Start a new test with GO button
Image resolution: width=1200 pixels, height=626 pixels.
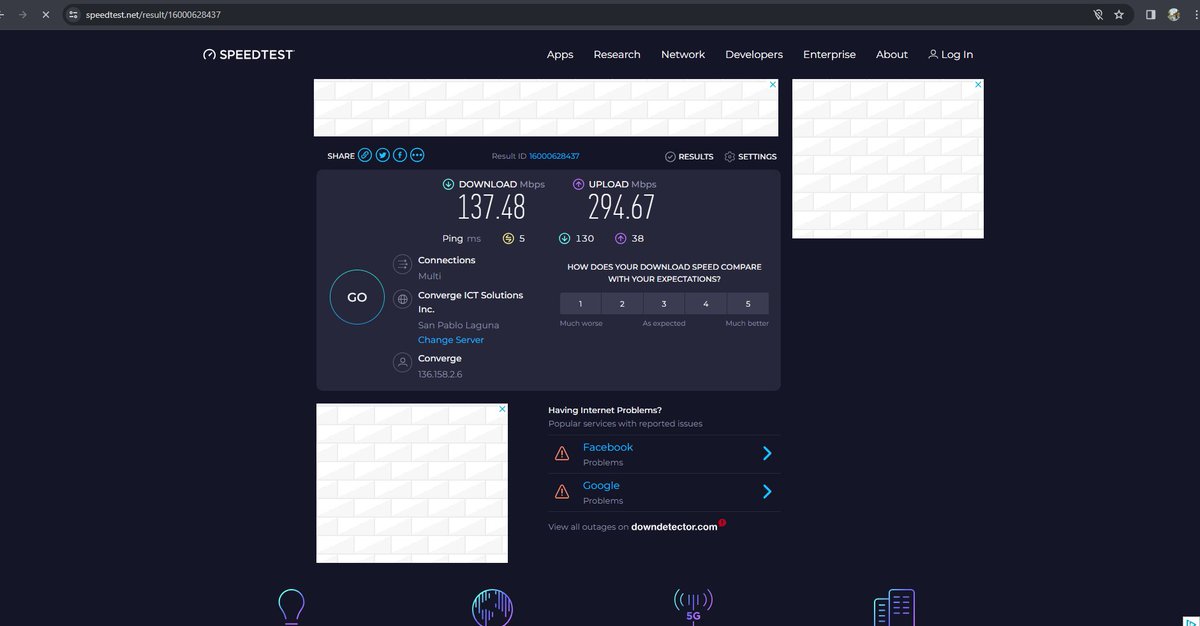(357, 297)
